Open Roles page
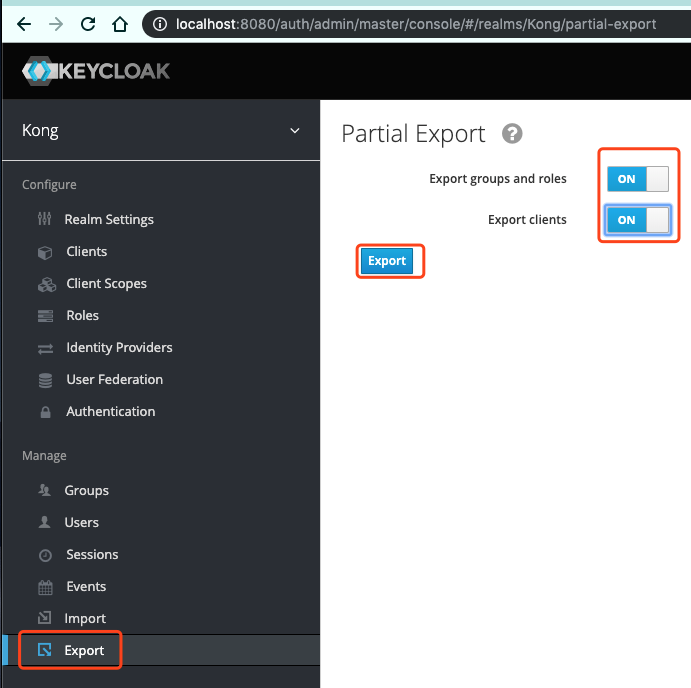The height and width of the screenshot is (688, 691). (82, 316)
